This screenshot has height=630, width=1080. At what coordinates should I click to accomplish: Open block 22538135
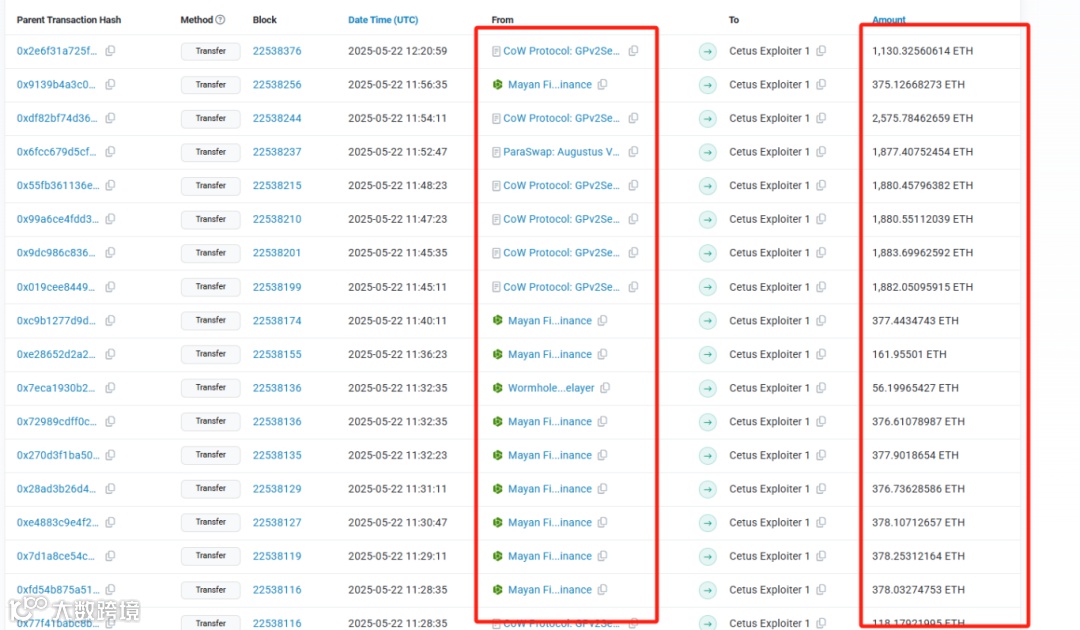coord(277,455)
